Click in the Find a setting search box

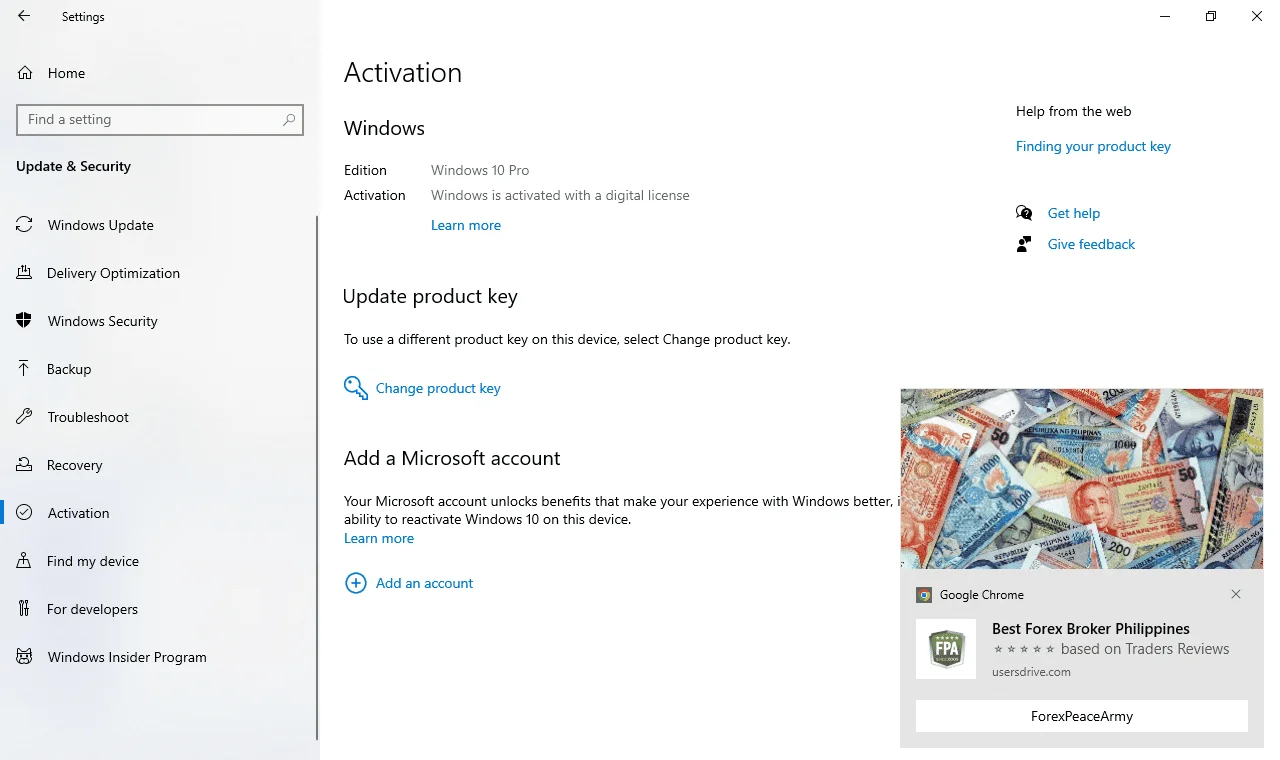pyautogui.click(x=160, y=119)
